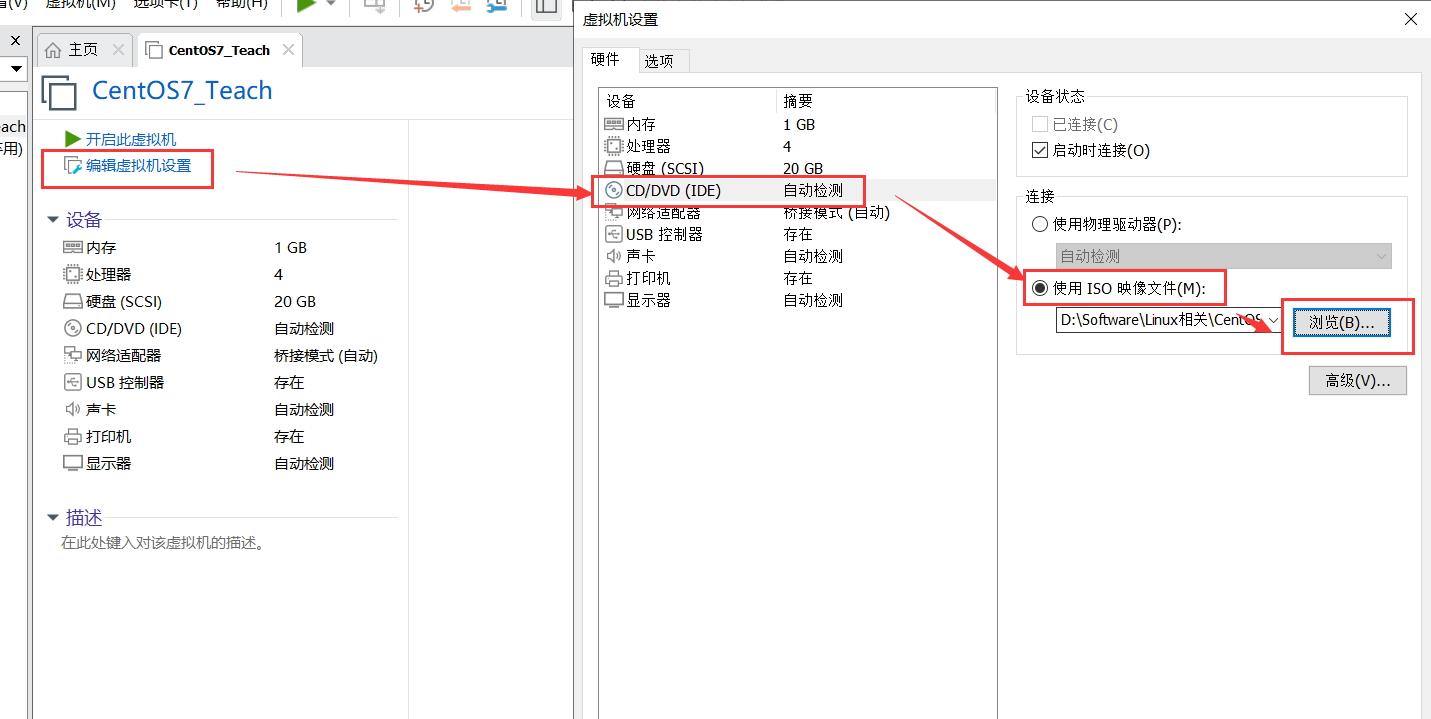This screenshot has width=1431, height=719.
Task: Collapse the 设备 section in VM summary
Action: click(x=53, y=220)
